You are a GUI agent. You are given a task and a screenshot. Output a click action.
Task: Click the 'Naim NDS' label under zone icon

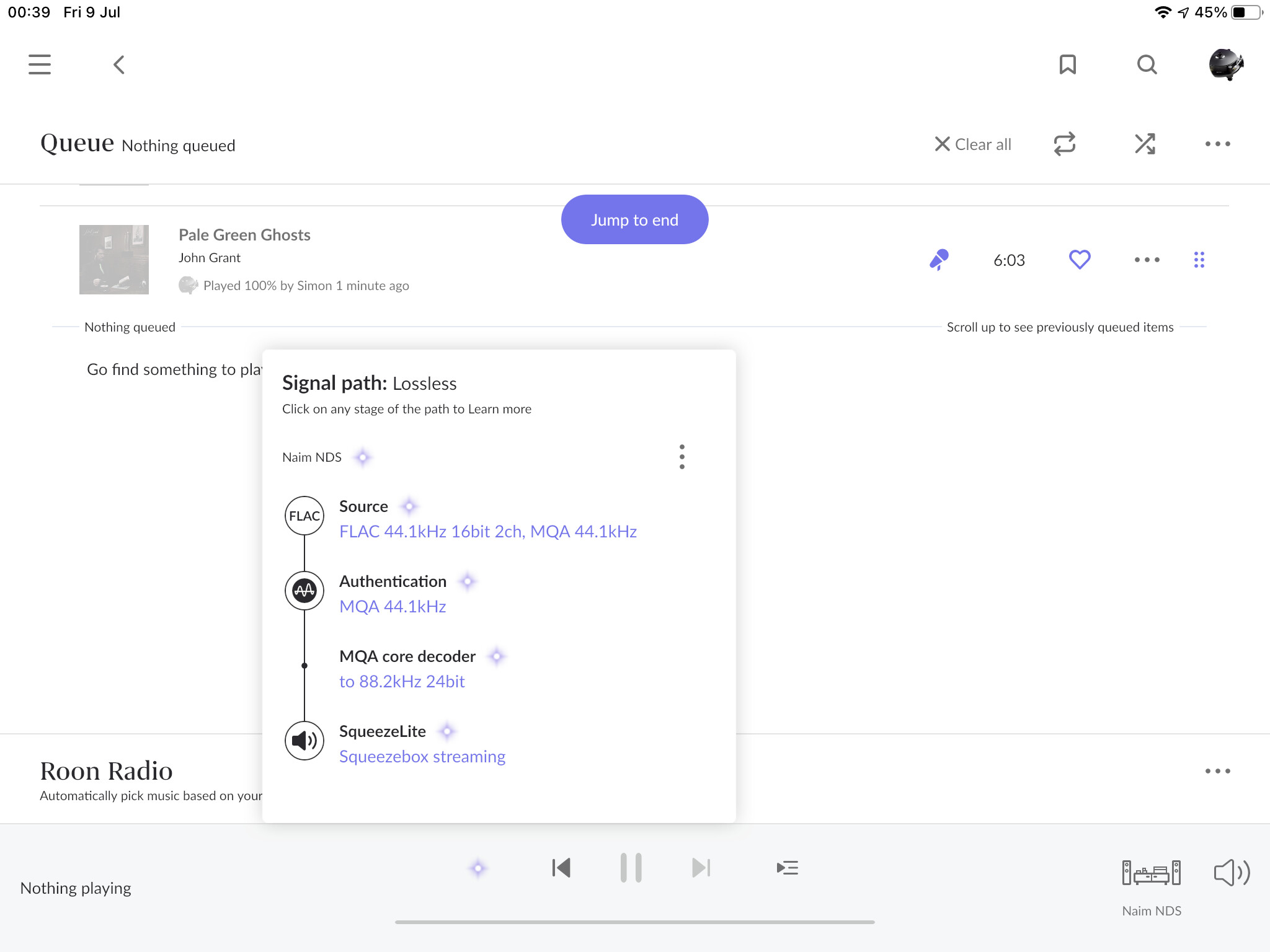click(1152, 911)
